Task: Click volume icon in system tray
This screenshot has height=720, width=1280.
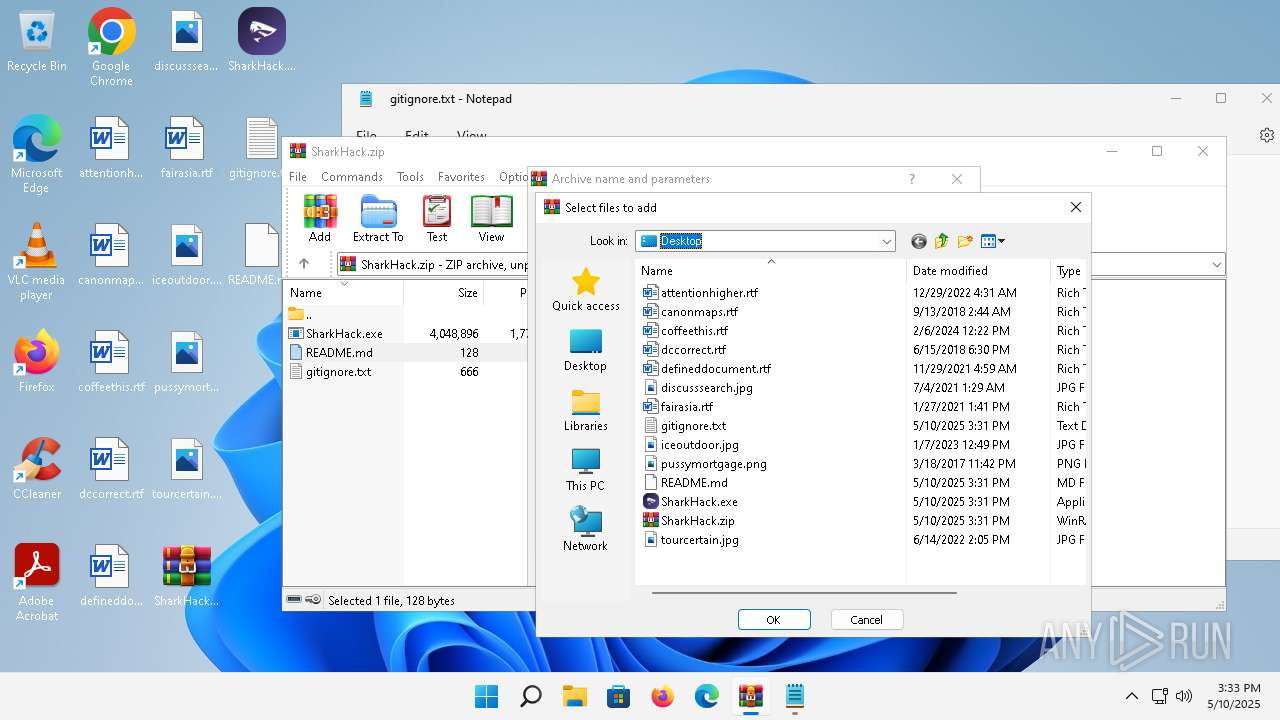Action: 1184,696
